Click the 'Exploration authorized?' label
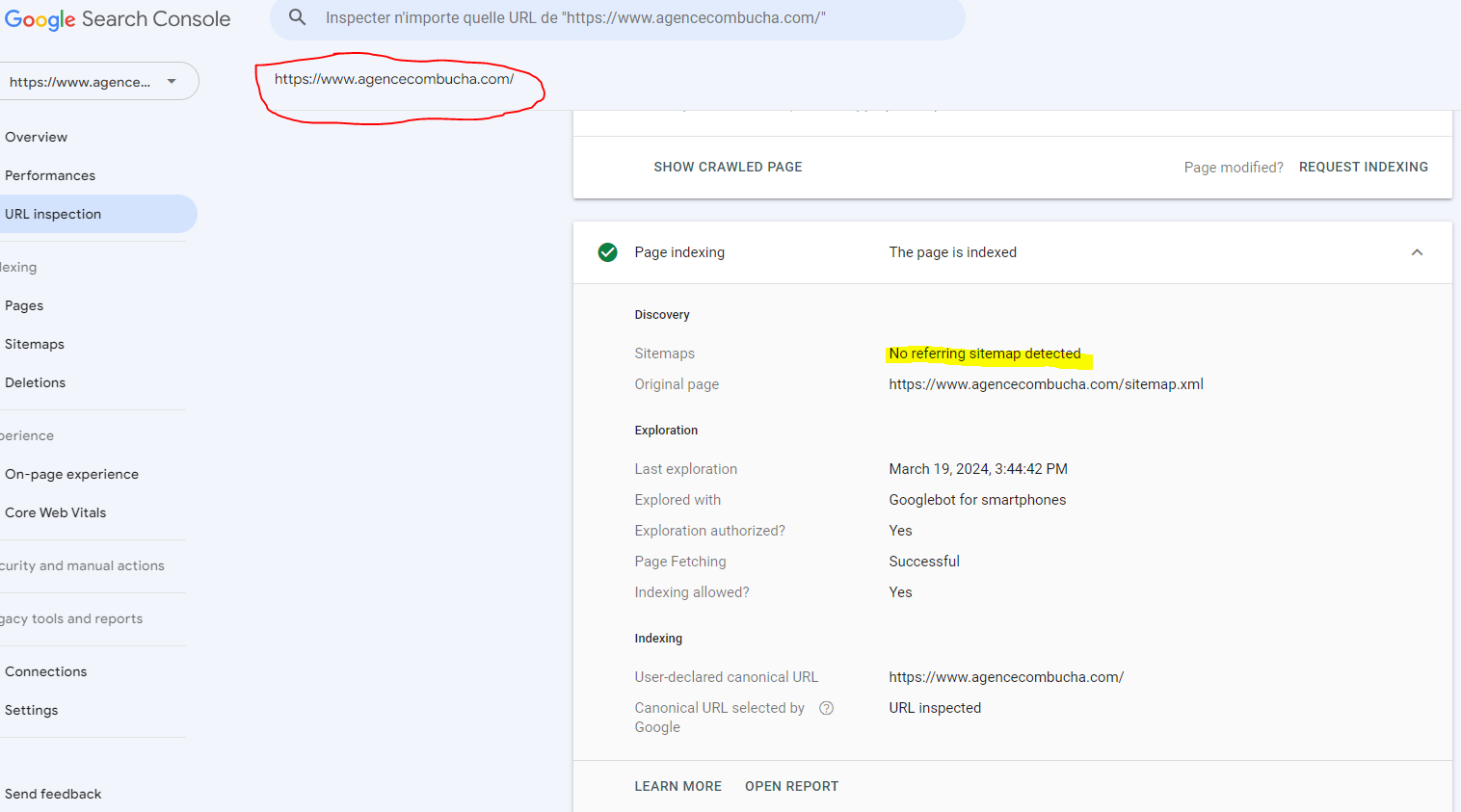Viewport: 1461px width, 812px height. click(710, 531)
